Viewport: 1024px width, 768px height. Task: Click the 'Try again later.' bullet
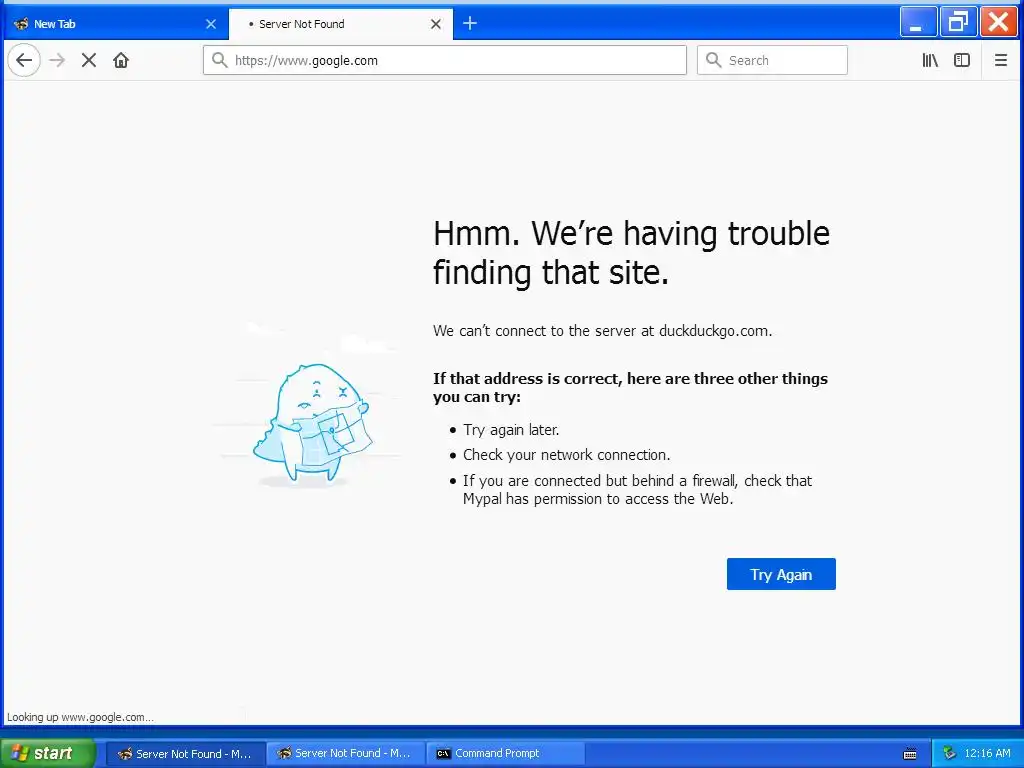tap(511, 430)
